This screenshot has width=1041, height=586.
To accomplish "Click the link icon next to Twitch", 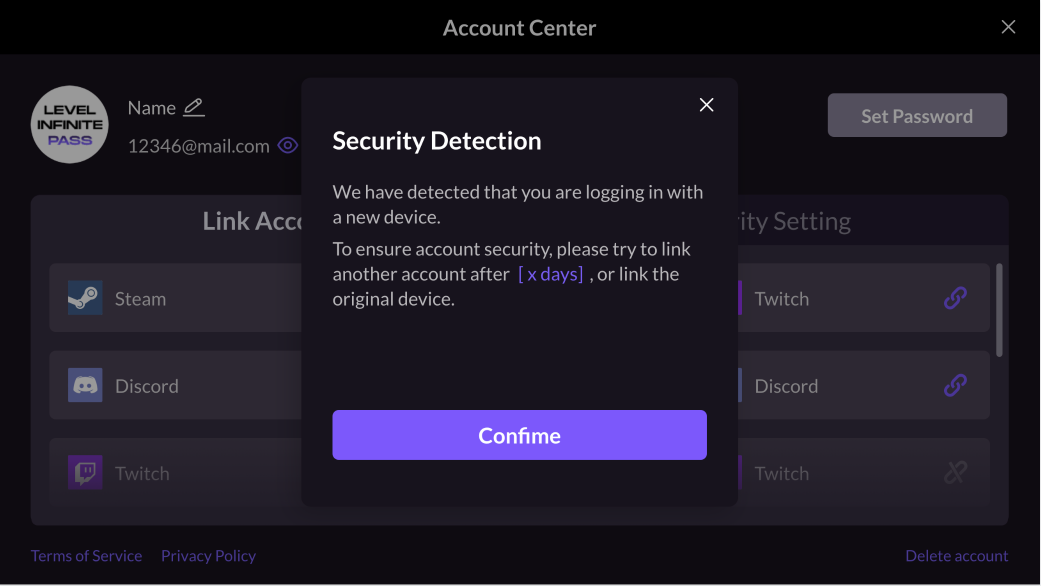I will tap(955, 298).
